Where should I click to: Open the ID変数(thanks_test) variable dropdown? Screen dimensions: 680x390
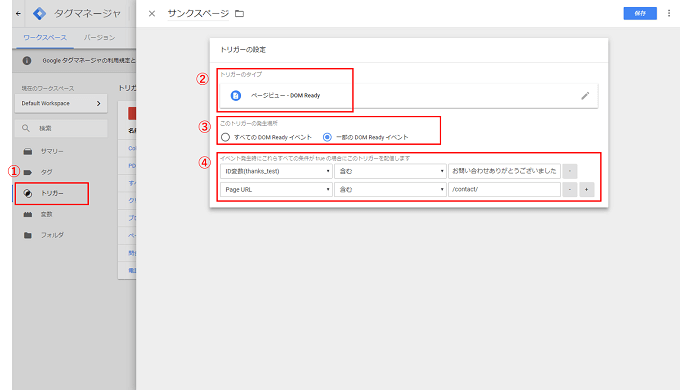click(x=276, y=171)
